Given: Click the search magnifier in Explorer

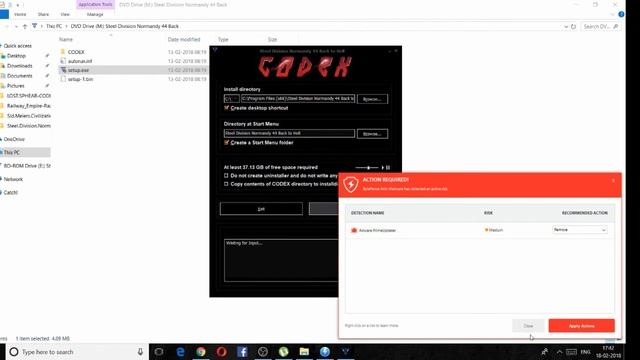Looking at the screenshot, I should click(616, 27).
